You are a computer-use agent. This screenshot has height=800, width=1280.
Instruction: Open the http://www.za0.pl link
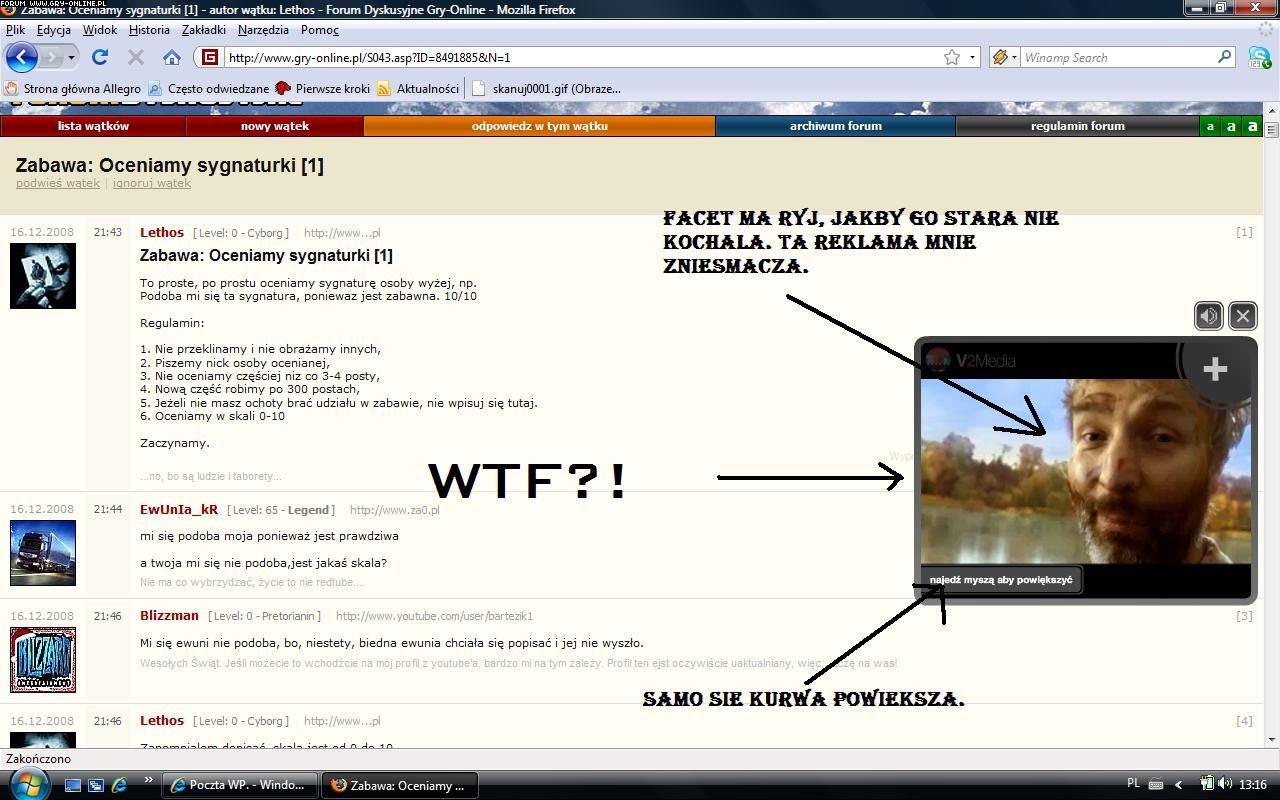click(x=394, y=510)
